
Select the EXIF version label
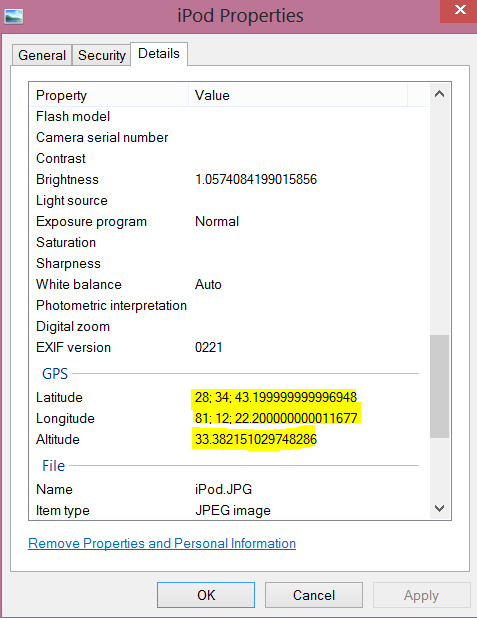pyautogui.click(x=73, y=348)
